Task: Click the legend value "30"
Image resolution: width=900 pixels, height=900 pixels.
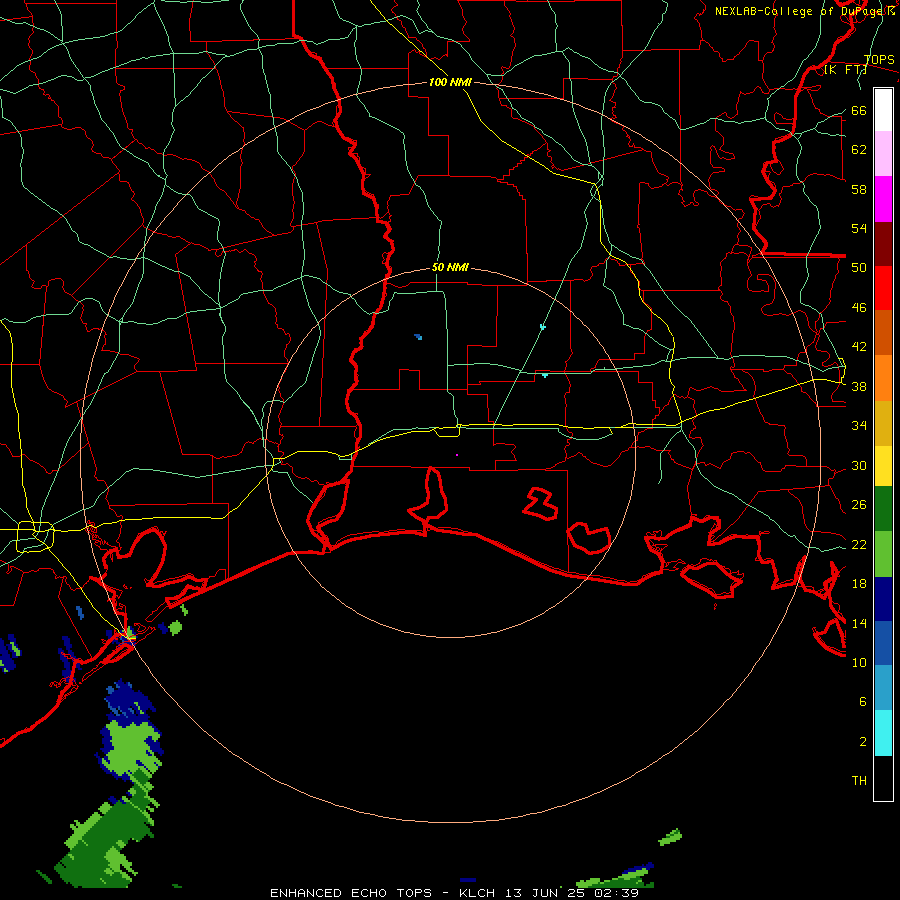Action: click(859, 465)
